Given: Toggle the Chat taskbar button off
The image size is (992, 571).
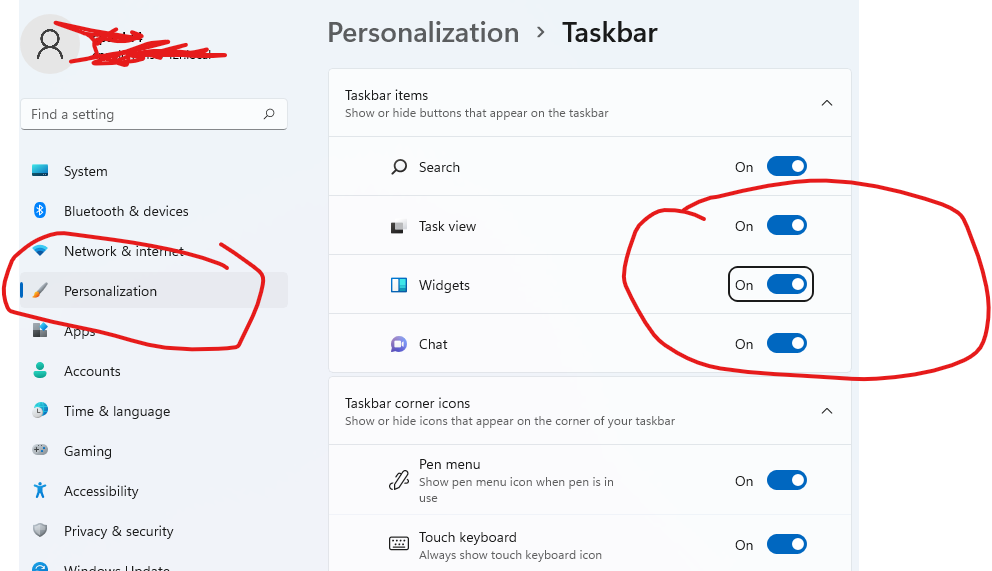Looking at the screenshot, I should coord(786,344).
